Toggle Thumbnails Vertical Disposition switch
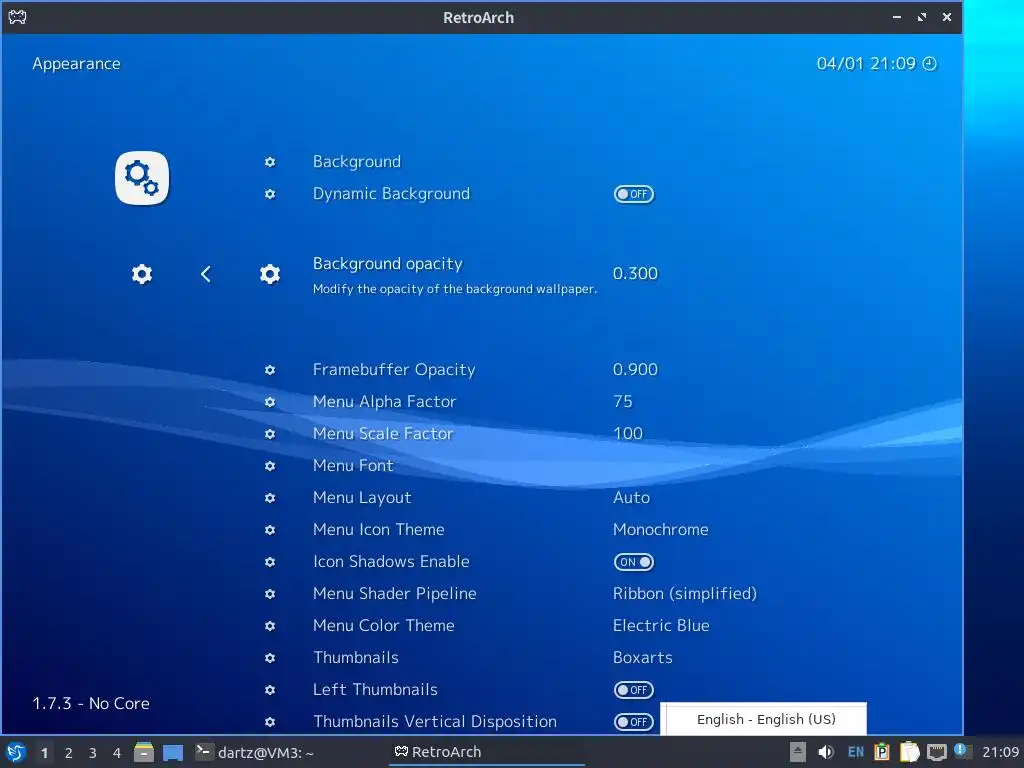This screenshot has width=1024, height=768. 633,722
